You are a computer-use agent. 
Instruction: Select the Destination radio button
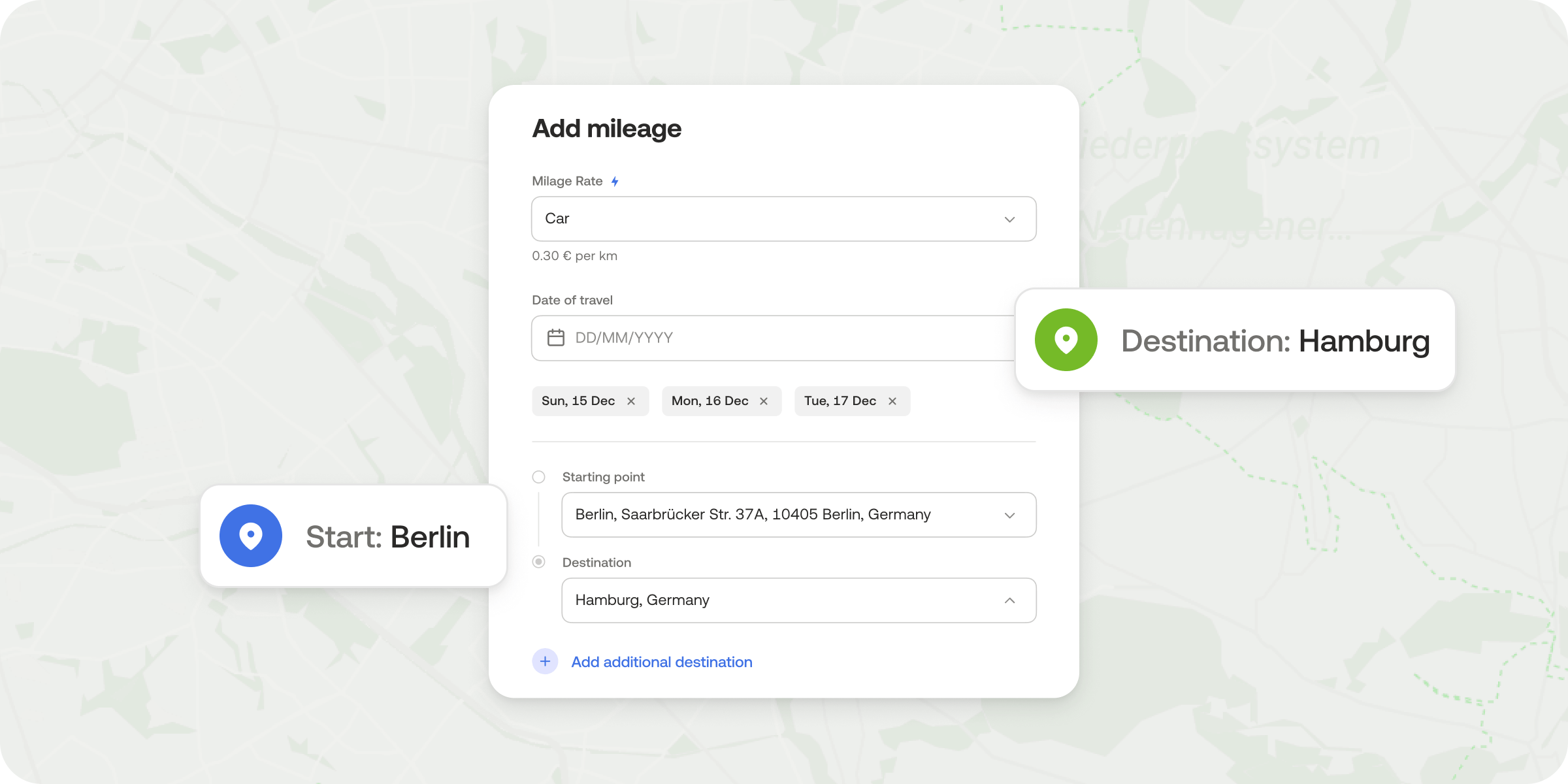539,562
